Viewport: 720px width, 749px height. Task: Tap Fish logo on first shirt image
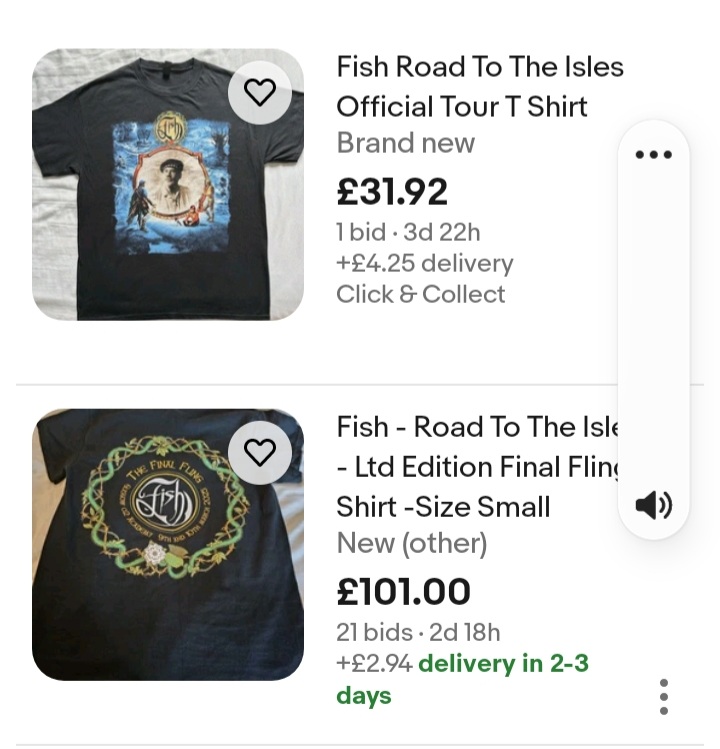tap(170, 128)
